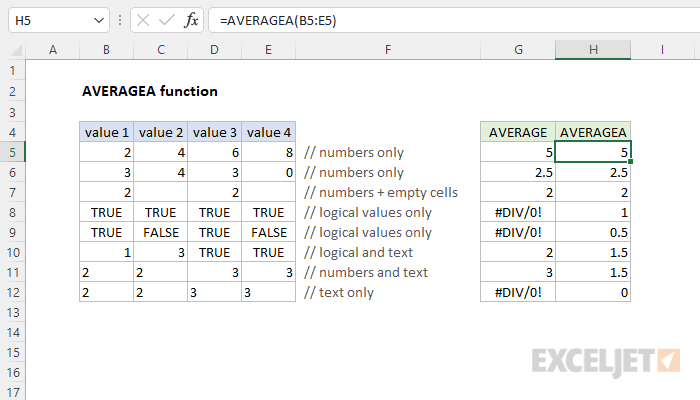Image resolution: width=700 pixels, height=400 pixels.
Task: Select column D header
Action: (214, 50)
